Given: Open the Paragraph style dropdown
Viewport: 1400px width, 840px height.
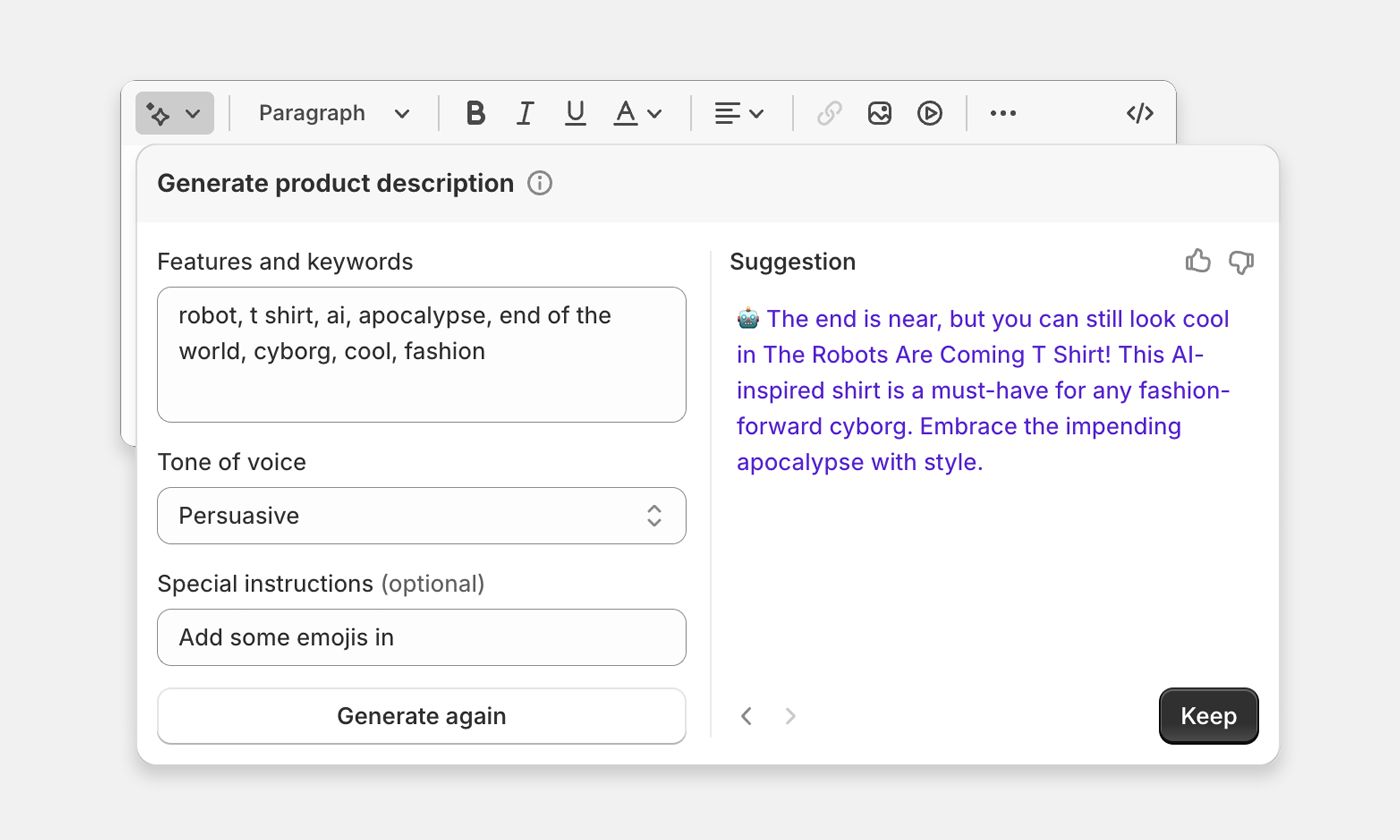Looking at the screenshot, I should (x=334, y=113).
